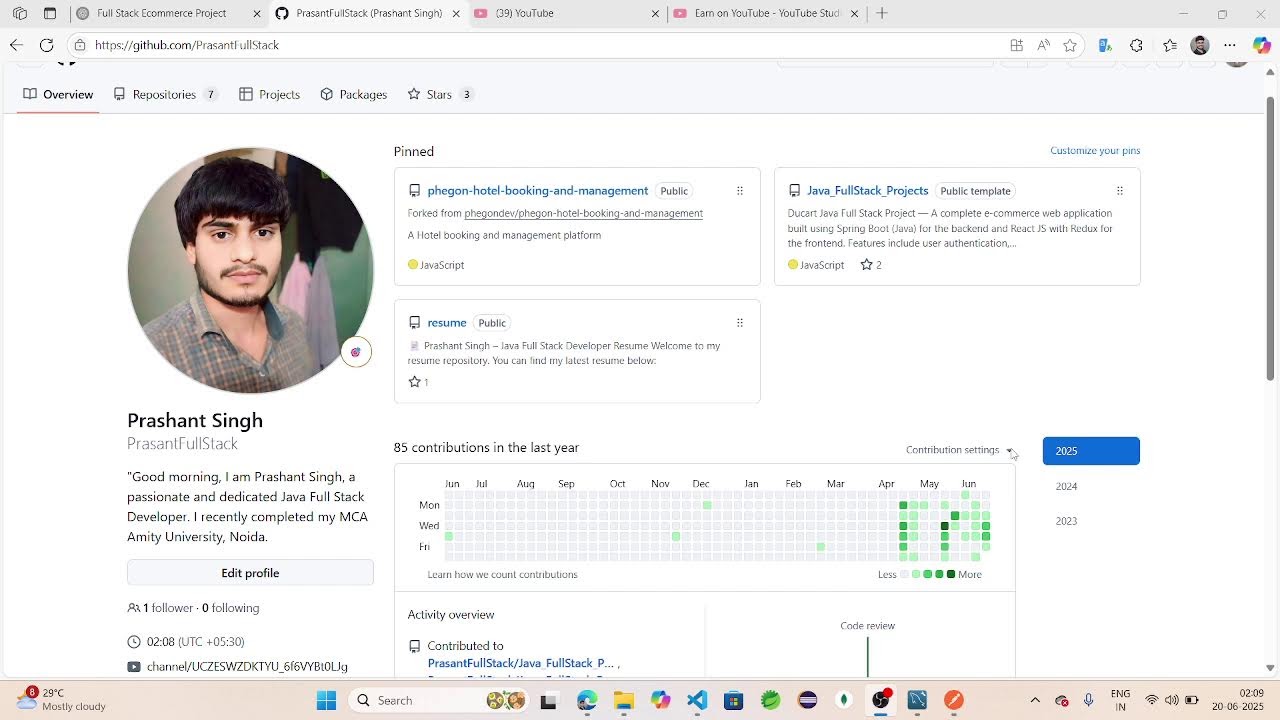
Task: Open Copilot sidebar icon
Action: pos(1261,45)
